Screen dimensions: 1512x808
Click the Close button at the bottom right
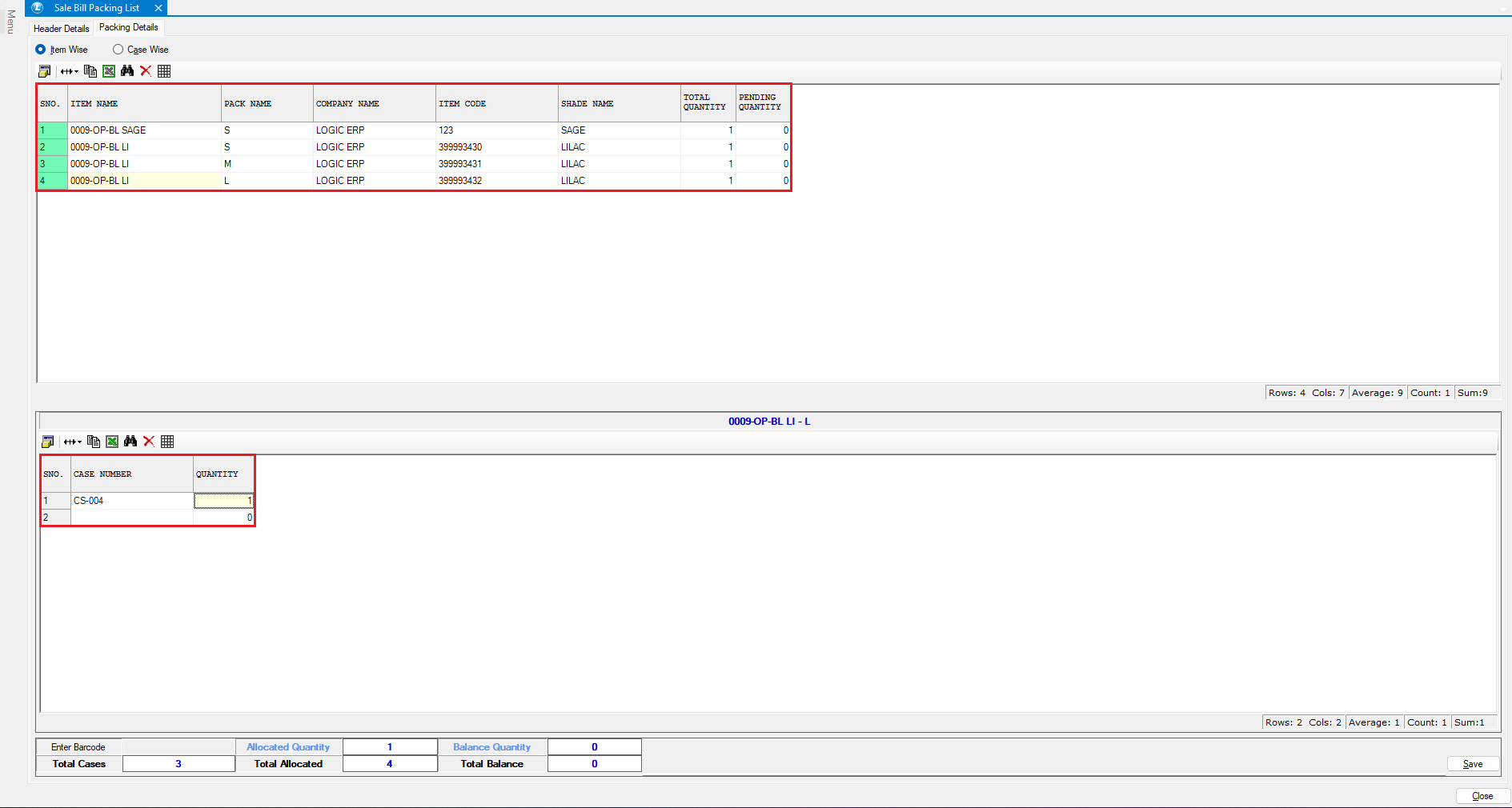(x=1482, y=796)
